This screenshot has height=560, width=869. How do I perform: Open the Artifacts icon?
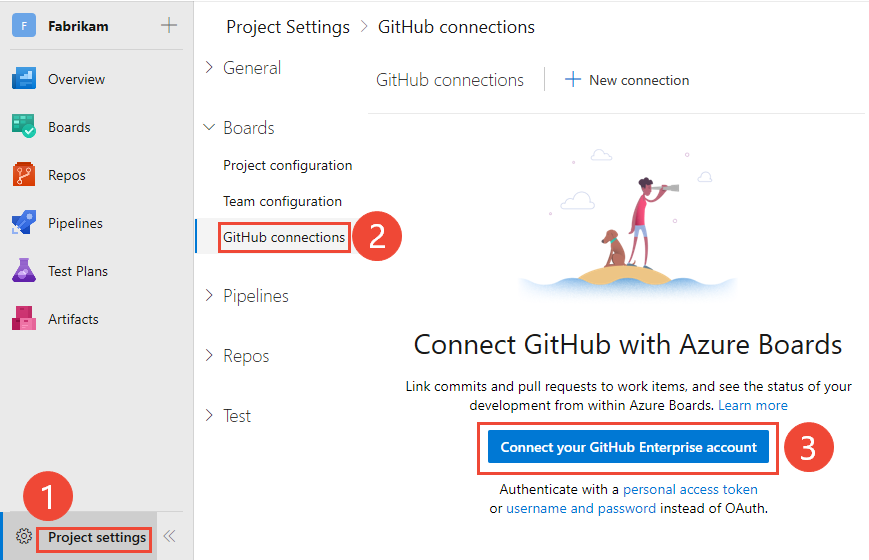24,319
